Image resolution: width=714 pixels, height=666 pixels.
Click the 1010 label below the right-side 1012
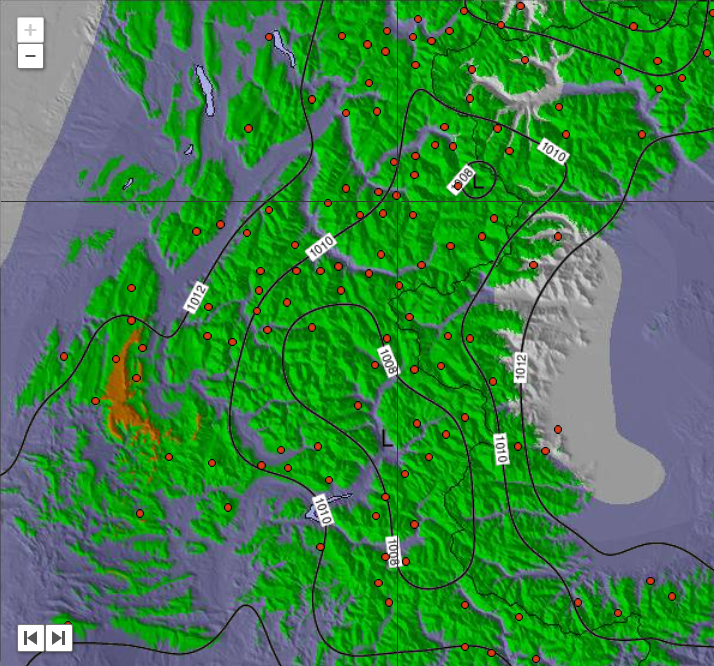[x=500, y=449]
